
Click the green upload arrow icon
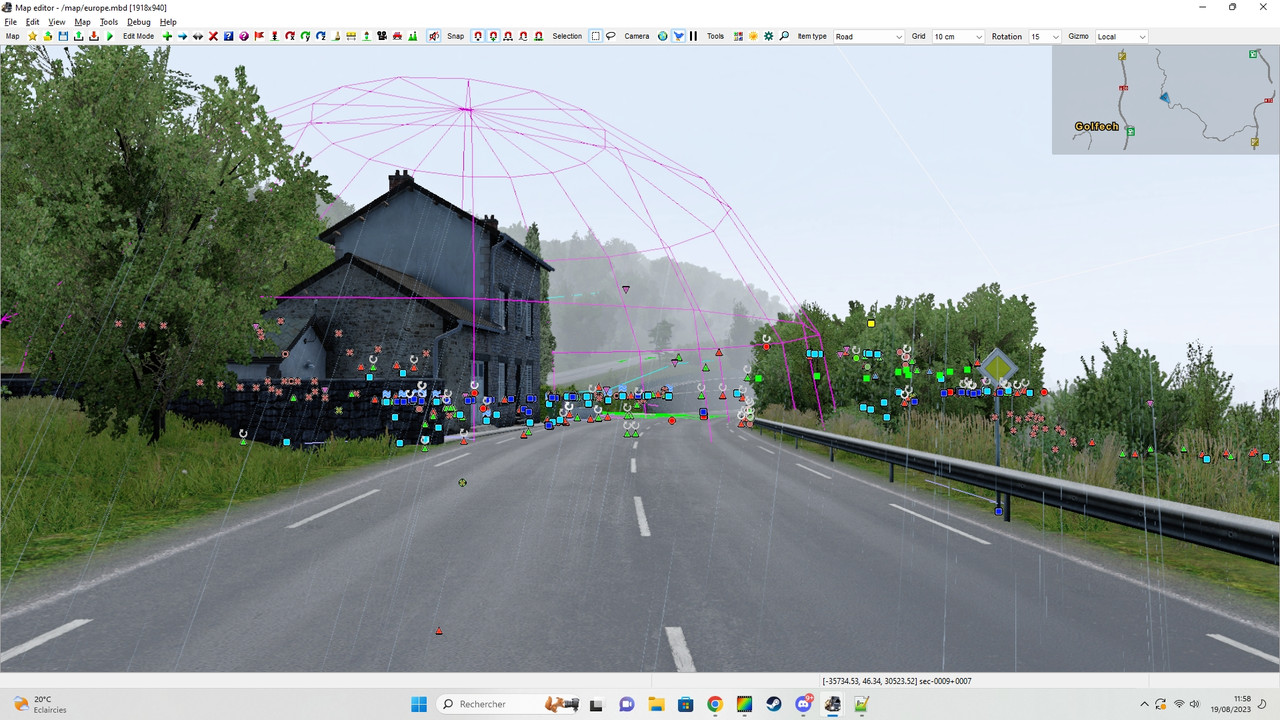tap(78, 36)
